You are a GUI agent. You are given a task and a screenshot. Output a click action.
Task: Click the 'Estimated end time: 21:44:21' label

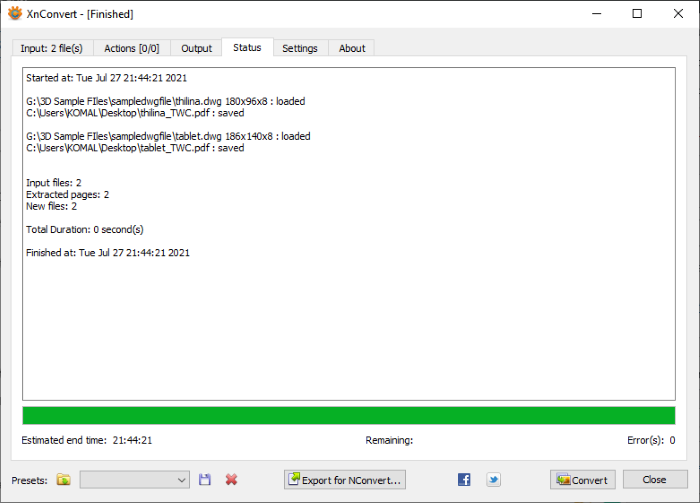tap(87, 440)
